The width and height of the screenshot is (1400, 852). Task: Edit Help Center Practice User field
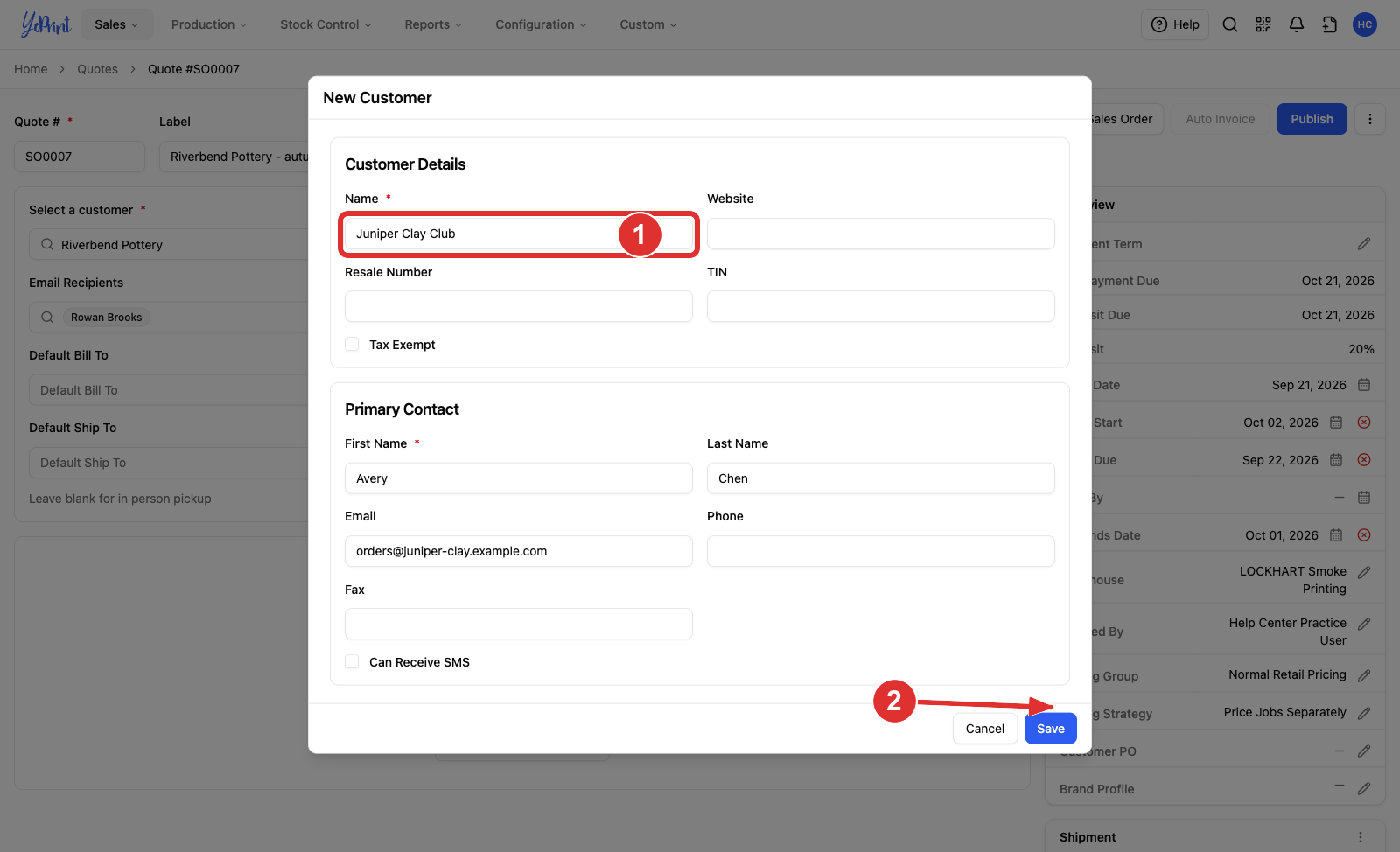[x=1363, y=624]
